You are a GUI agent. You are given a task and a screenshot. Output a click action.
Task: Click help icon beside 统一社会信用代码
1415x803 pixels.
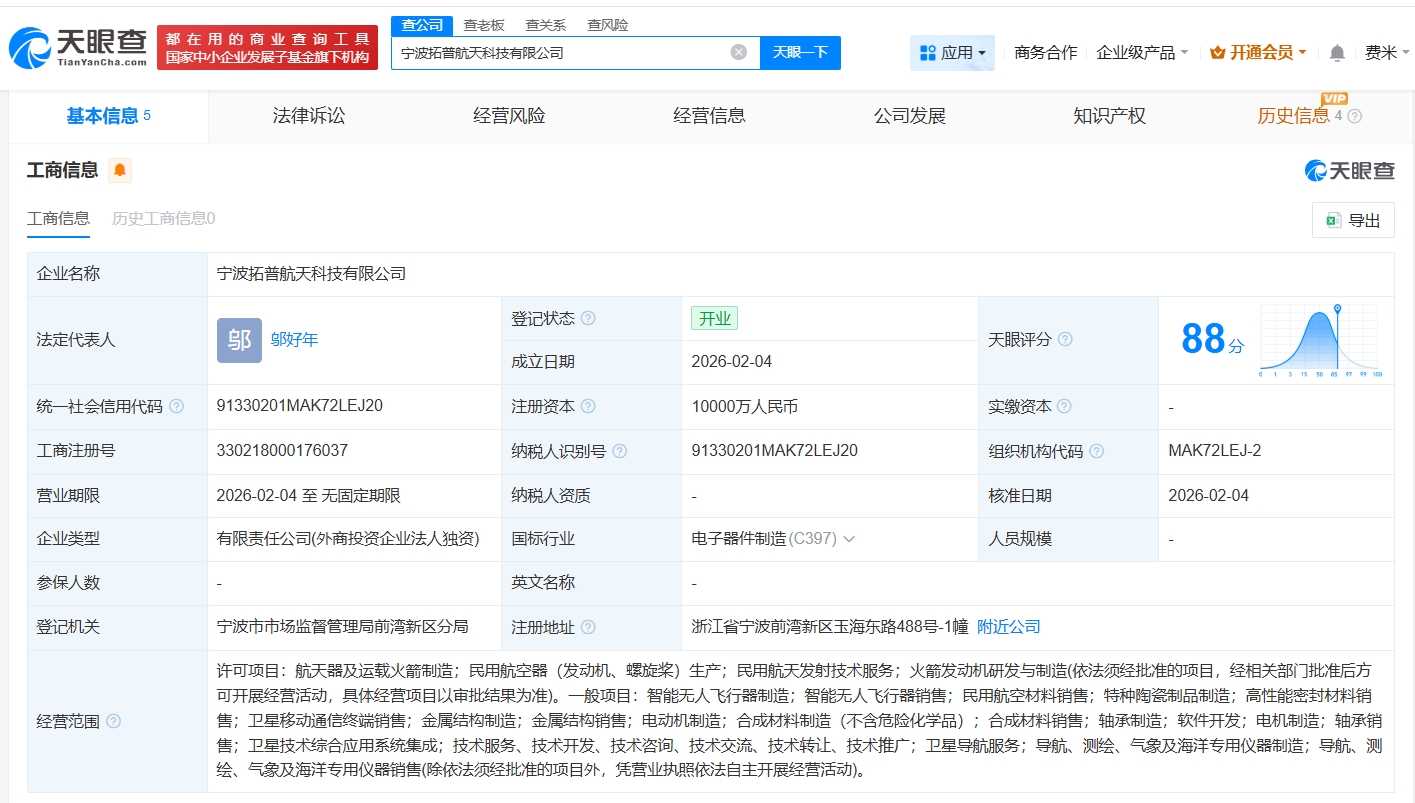point(177,406)
